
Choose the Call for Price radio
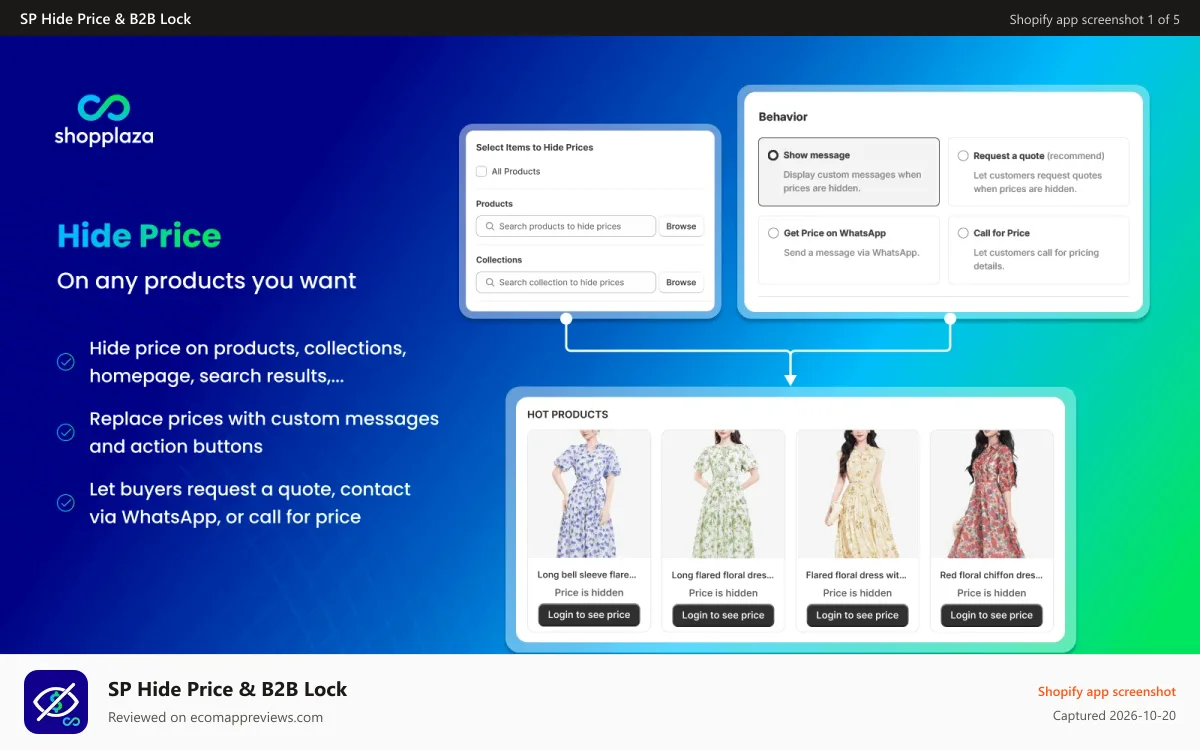(x=963, y=233)
